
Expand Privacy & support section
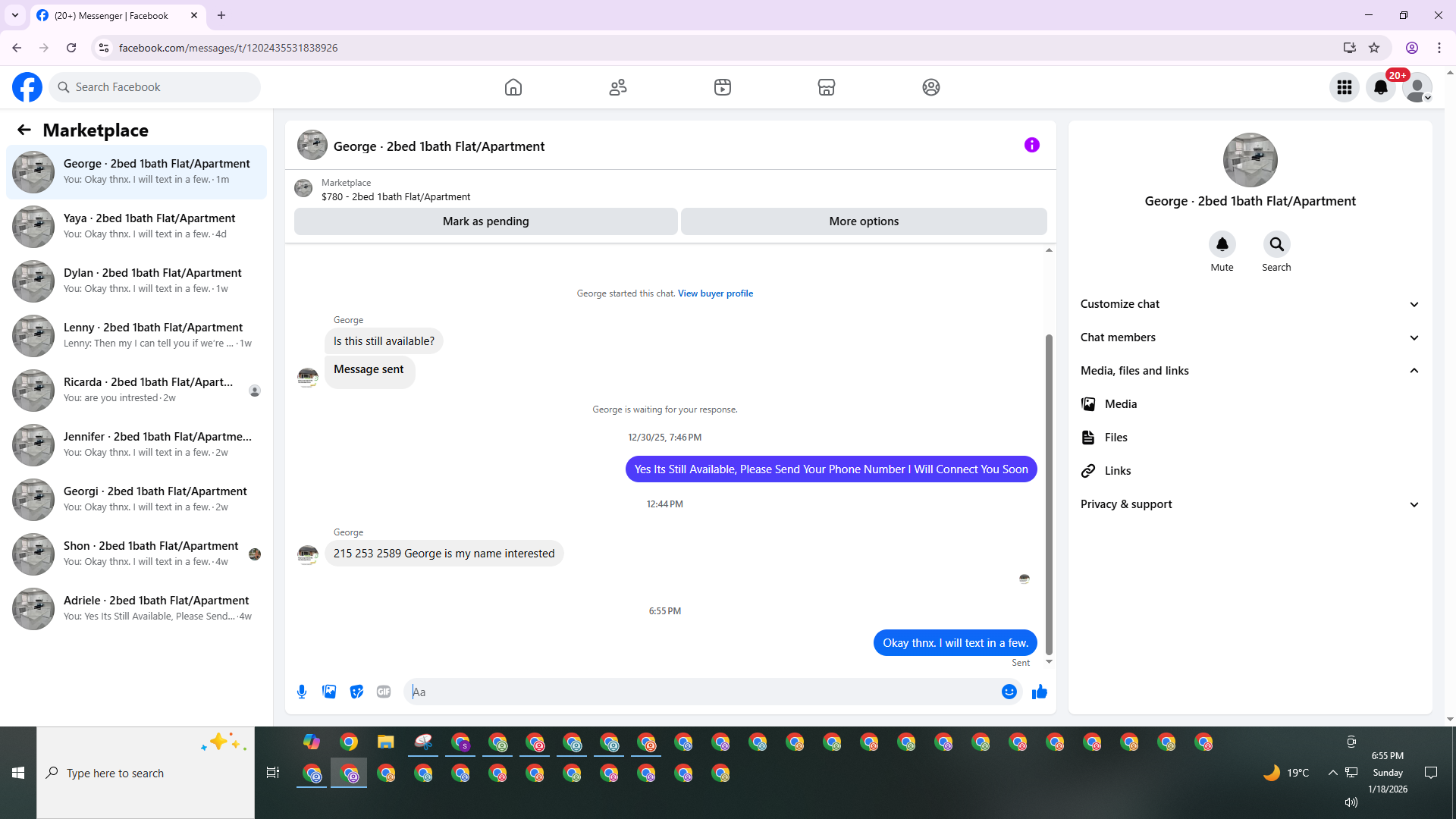coord(1250,504)
